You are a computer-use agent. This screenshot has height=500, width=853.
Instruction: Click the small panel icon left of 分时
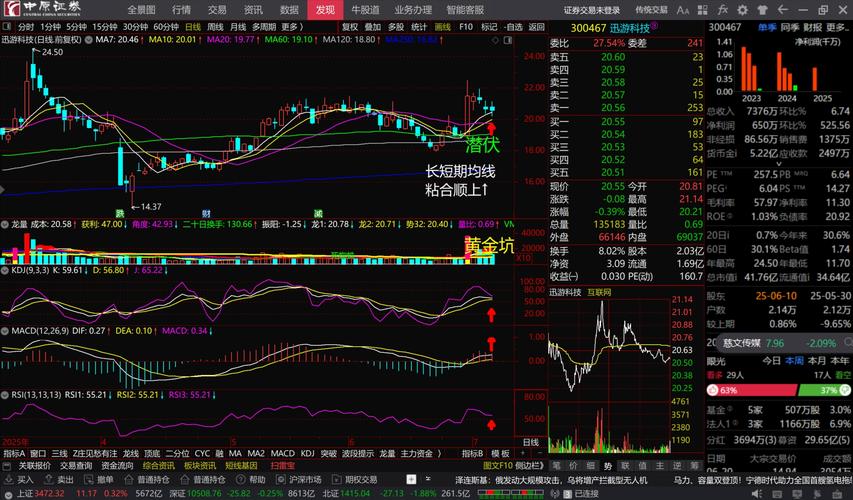pos(7,27)
